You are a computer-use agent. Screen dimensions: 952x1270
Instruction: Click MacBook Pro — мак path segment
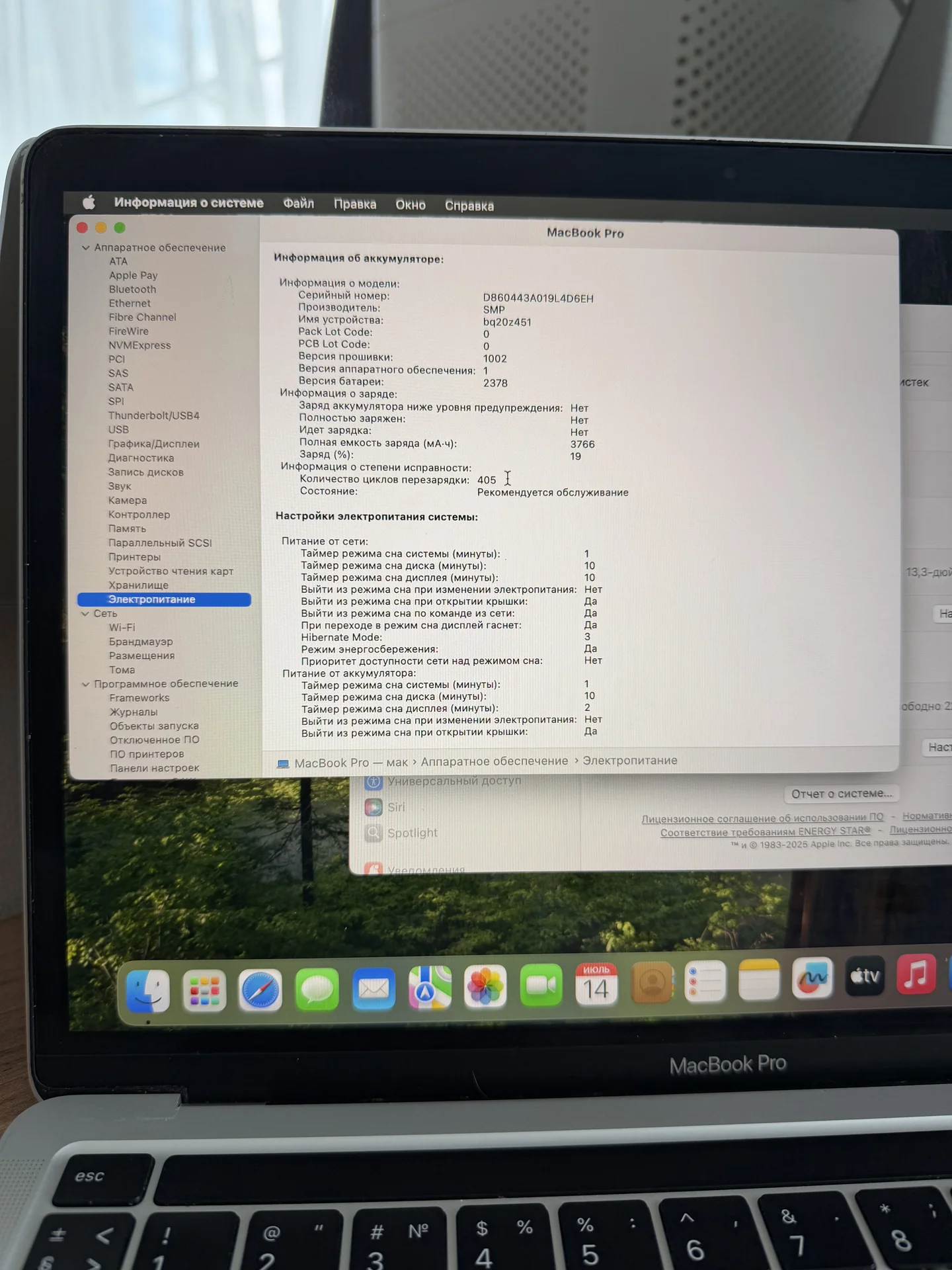pos(351,763)
